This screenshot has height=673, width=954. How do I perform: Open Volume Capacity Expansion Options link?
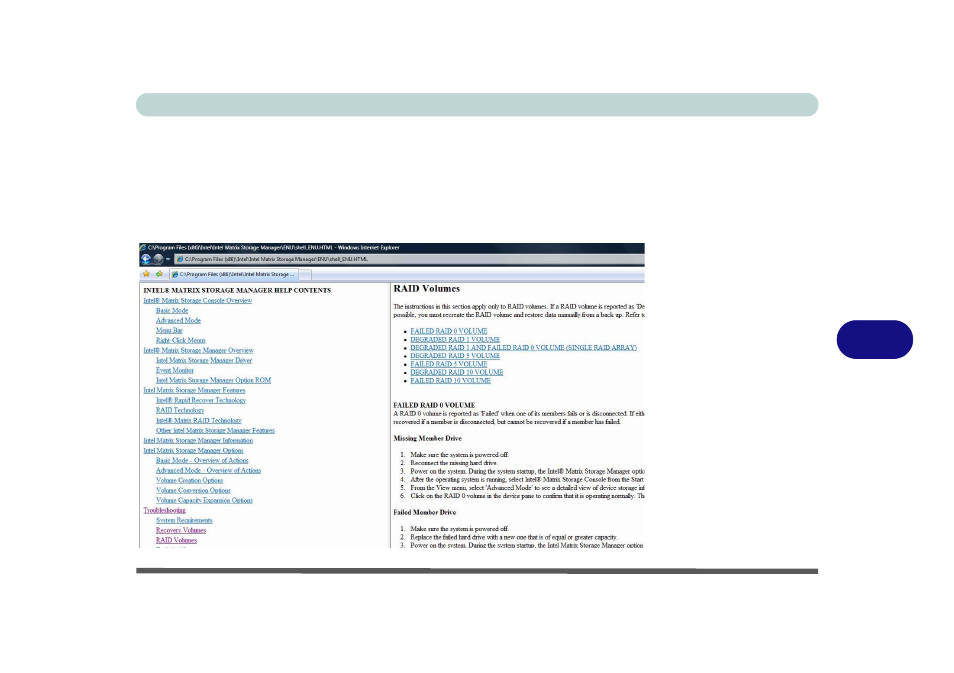[204, 501]
